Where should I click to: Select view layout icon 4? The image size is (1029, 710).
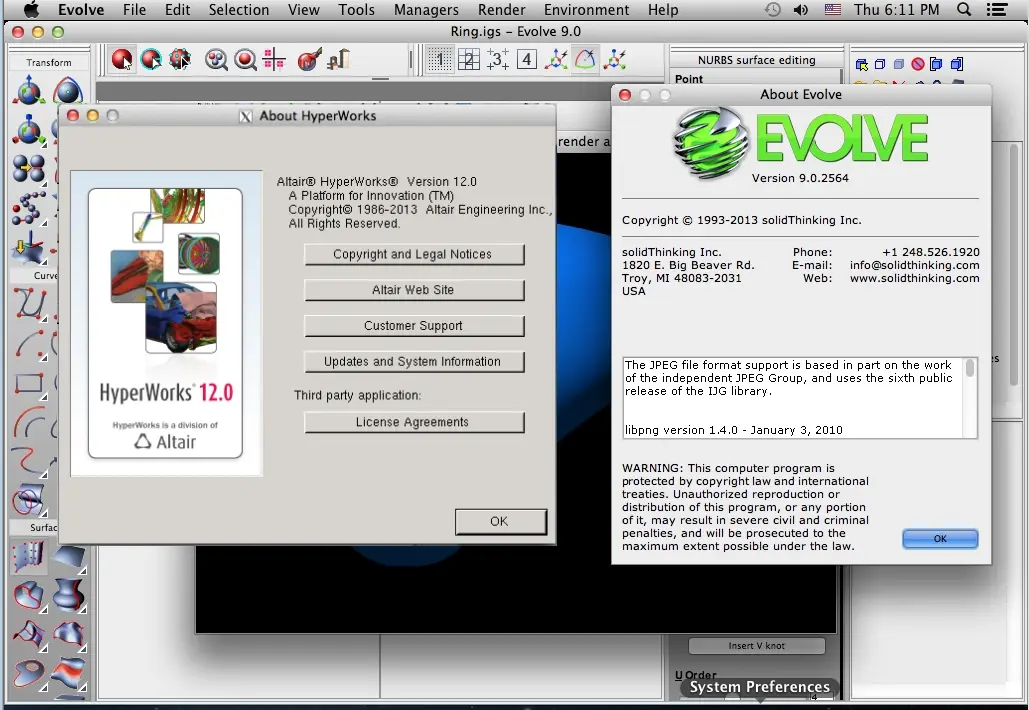click(x=527, y=60)
